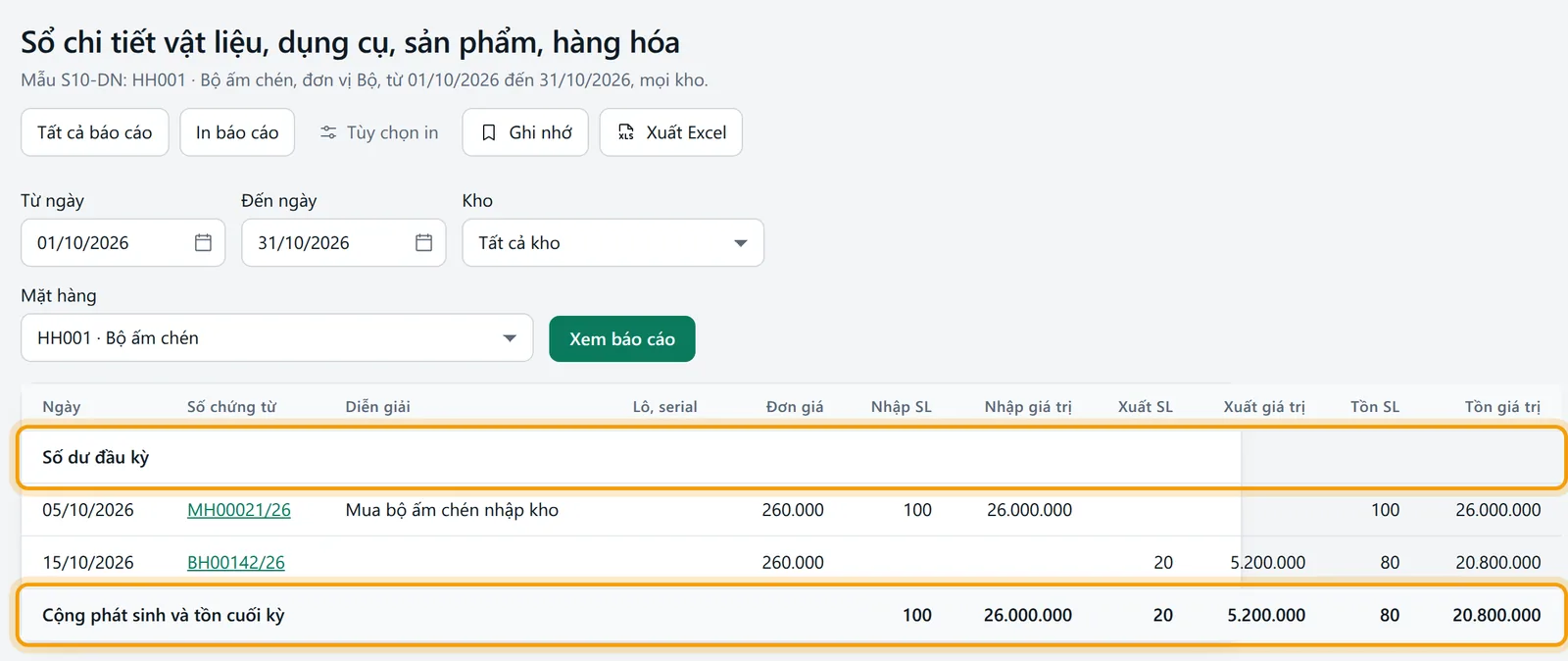Click the Mẫu S10-DN subtitle line

click(x=365, y=79)
